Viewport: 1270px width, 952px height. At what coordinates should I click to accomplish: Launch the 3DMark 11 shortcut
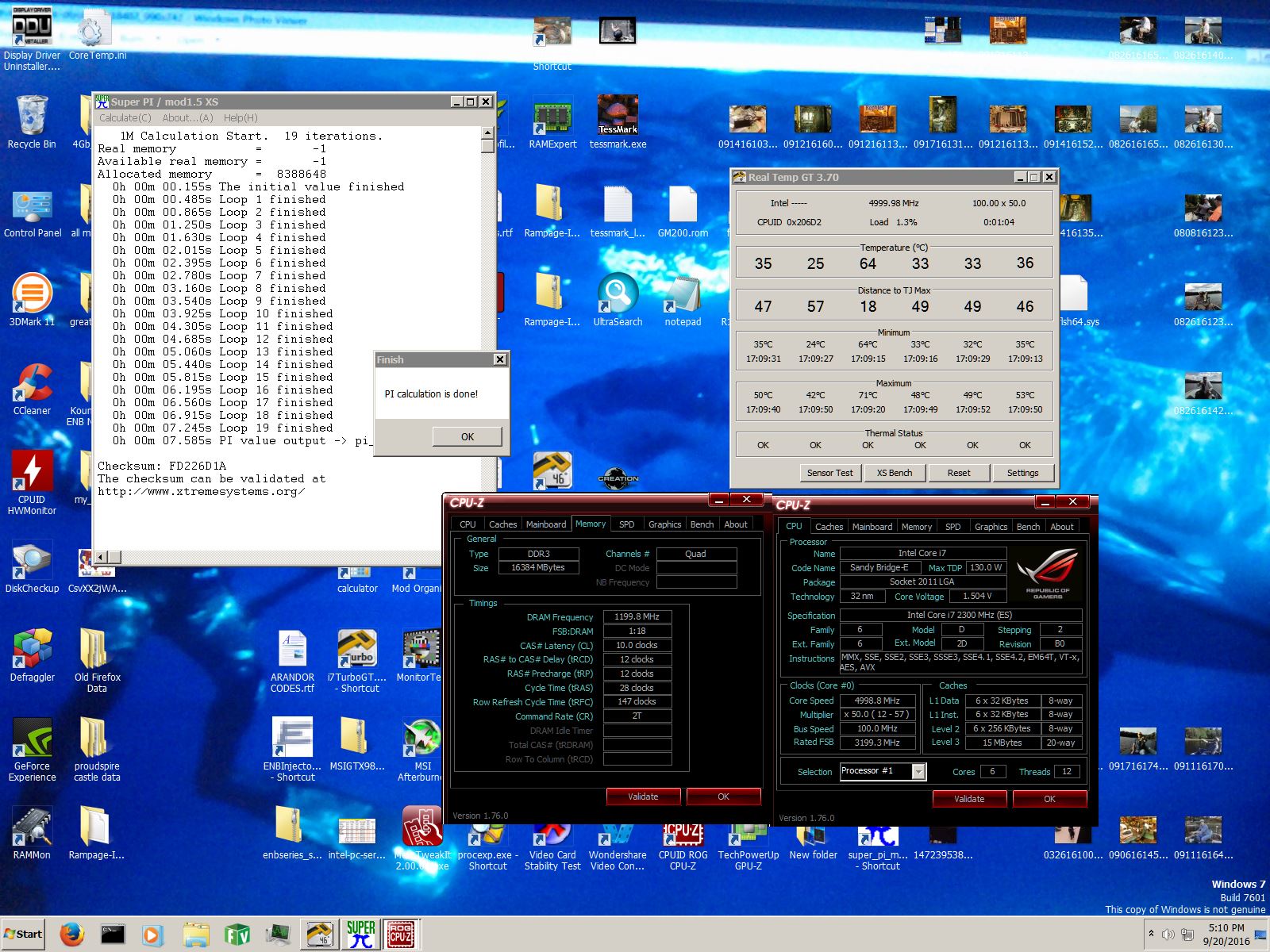coord(32,299)
